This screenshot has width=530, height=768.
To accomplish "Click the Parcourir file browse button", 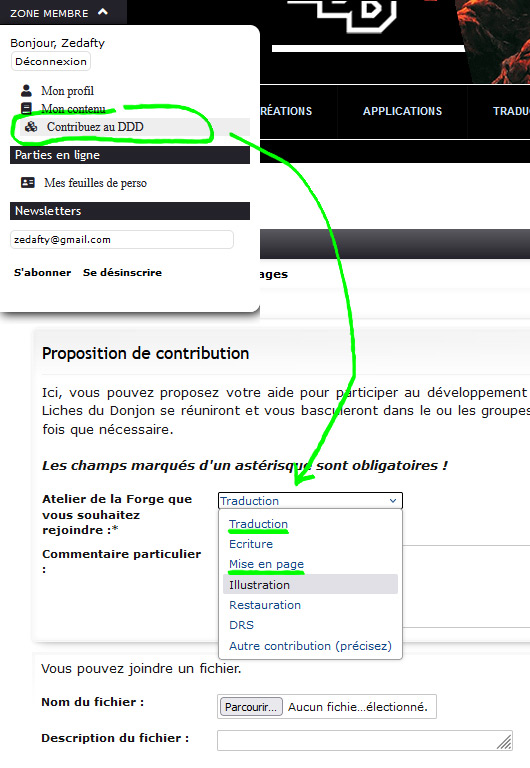I will point(251,707).
